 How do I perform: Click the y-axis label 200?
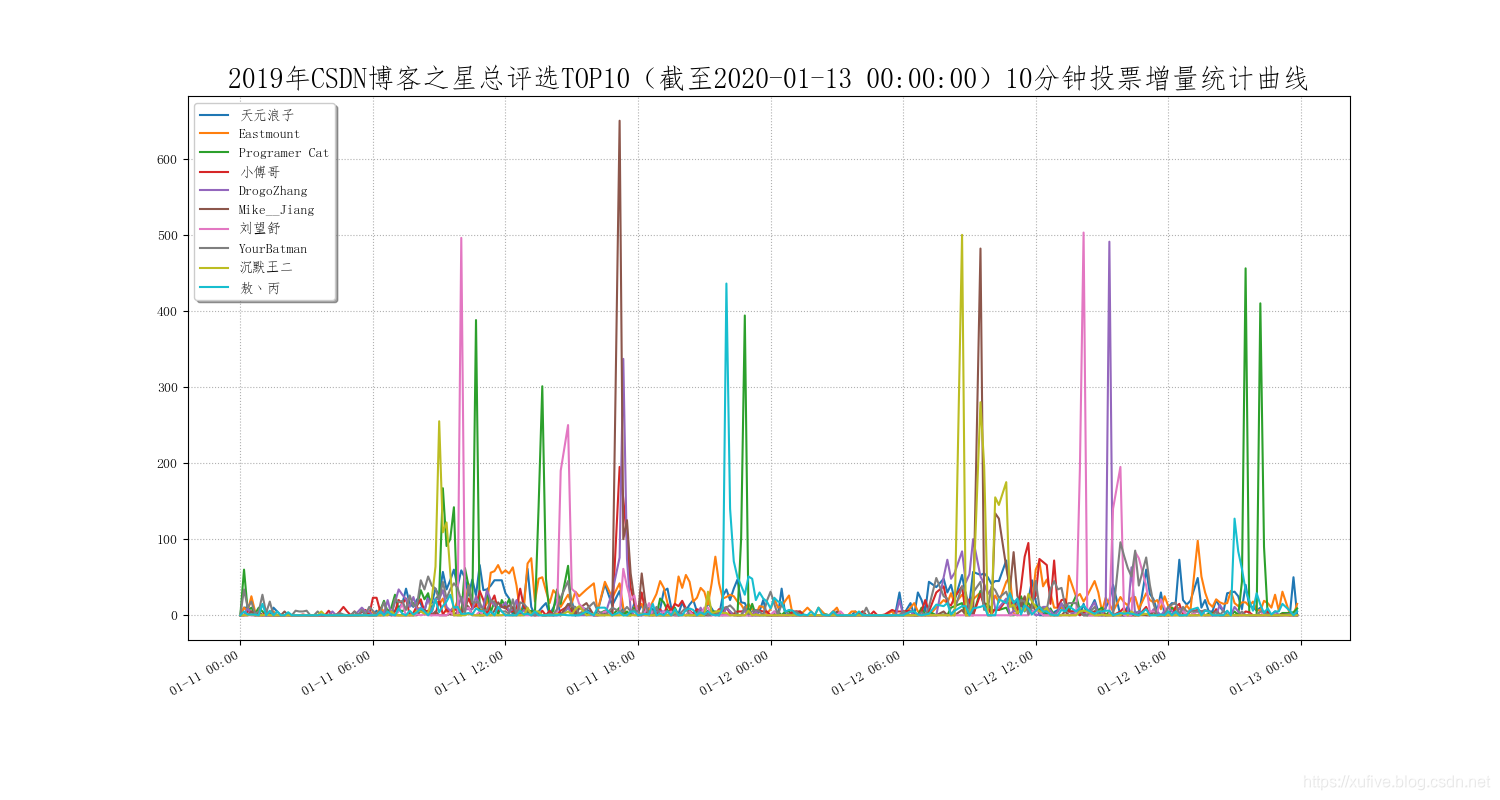166,464
